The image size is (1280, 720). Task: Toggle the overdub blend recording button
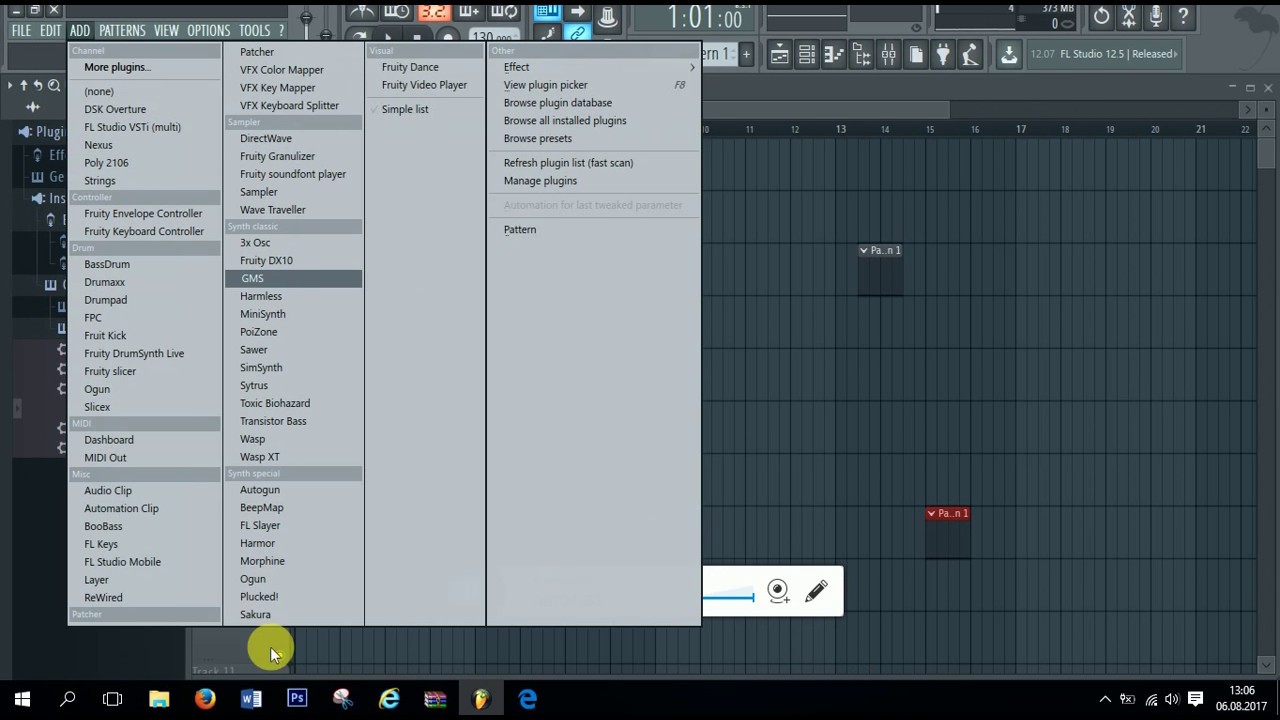pos(469,12)
